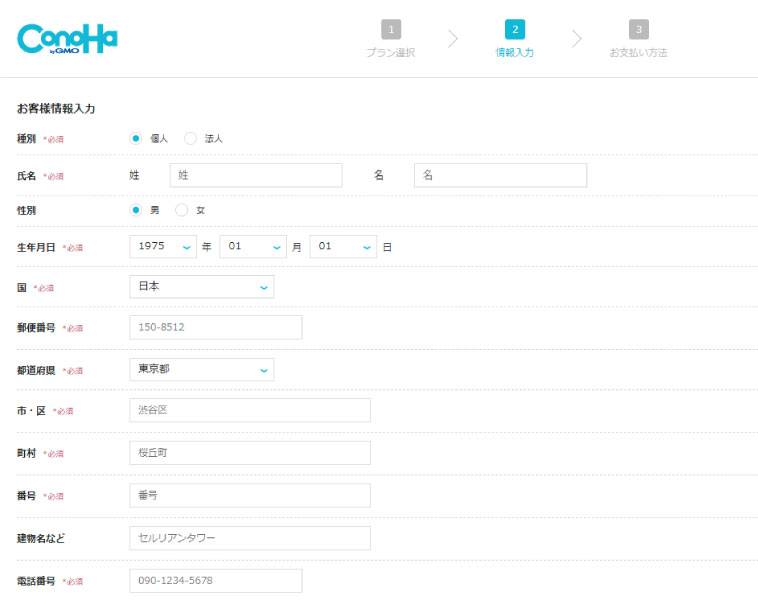Open the birth year dropdown showing 1975
Viewport: 758px width, 616px height.
click(163, 246)
